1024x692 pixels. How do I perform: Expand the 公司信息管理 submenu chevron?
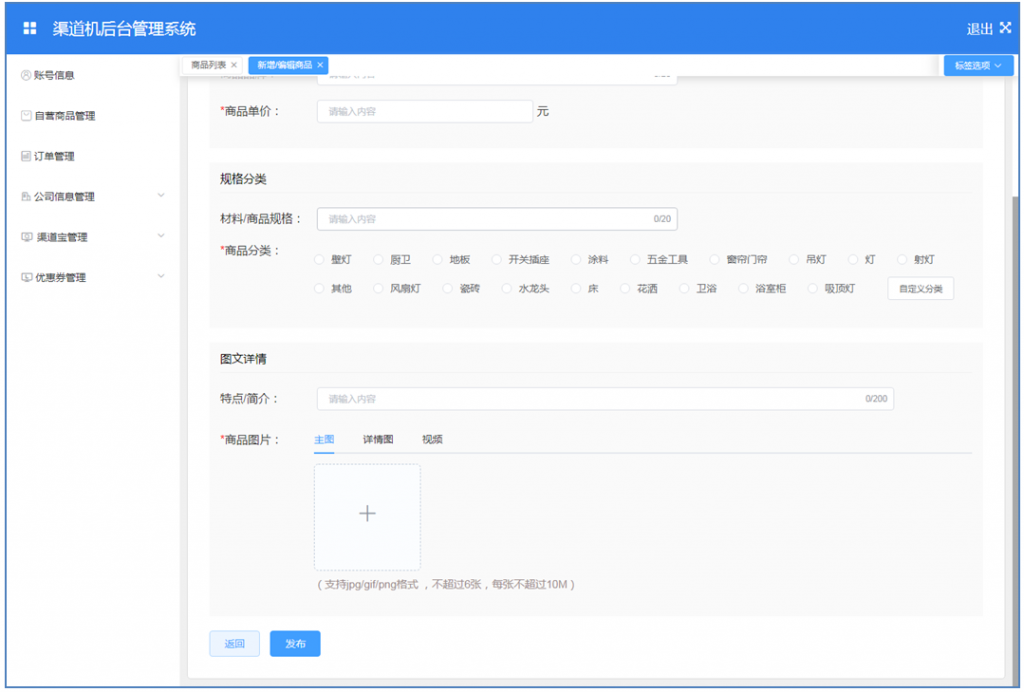pos(161,195)
